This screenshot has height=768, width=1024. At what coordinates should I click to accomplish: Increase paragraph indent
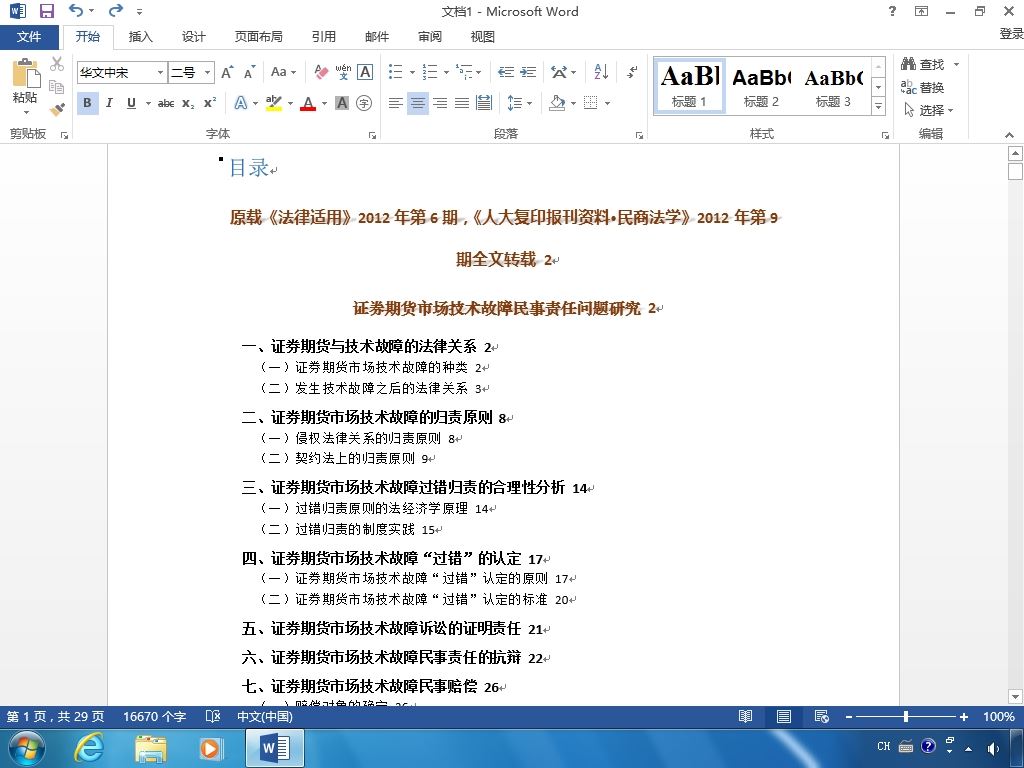tap(528, 72)
